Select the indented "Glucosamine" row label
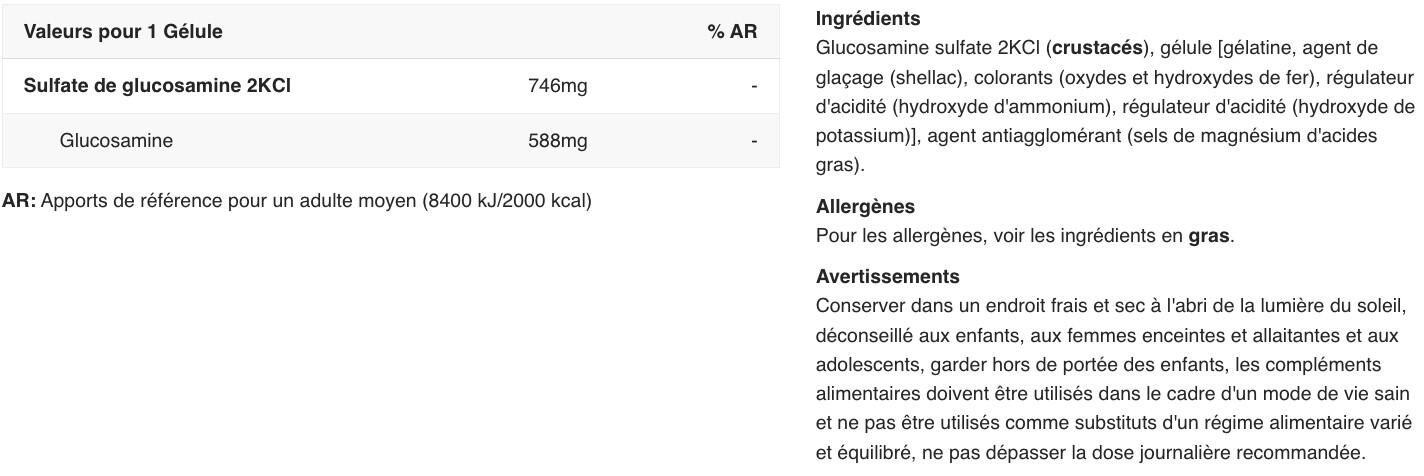This screenshot has width=1424, height=476. click(116, 141)
